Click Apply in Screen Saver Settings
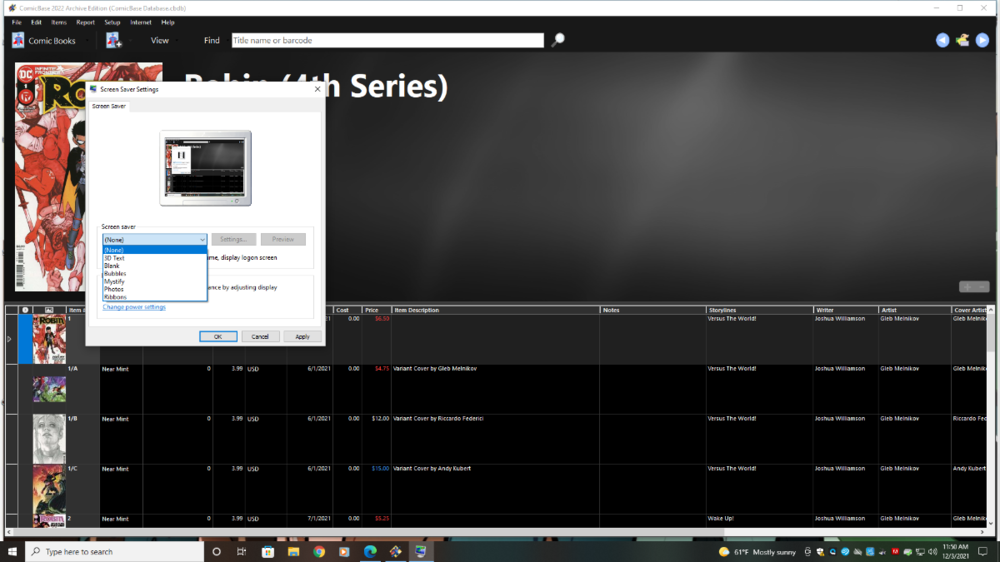 302,337
